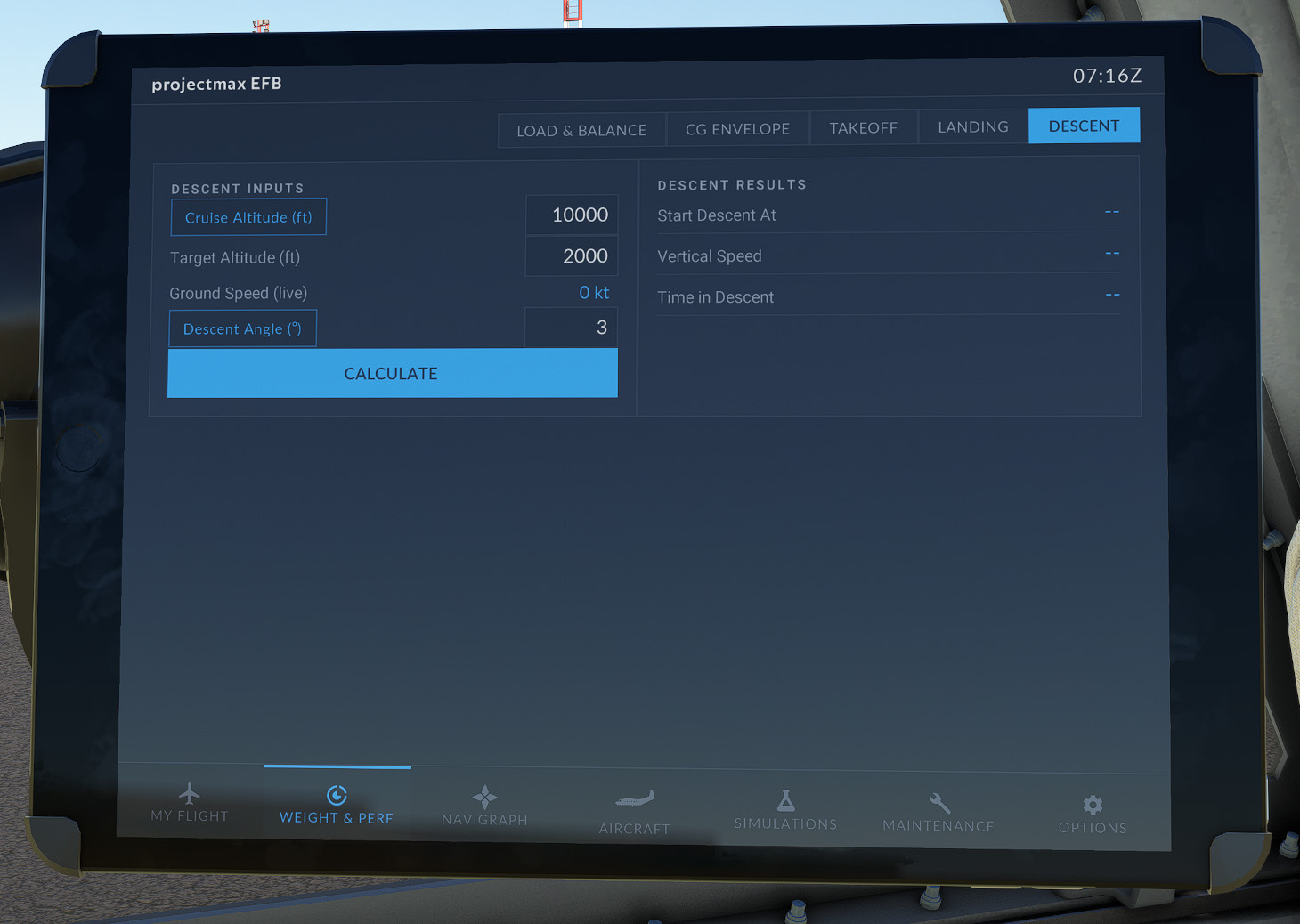Select the Weight & Perf gauge icon
Viewport: 1300px width, 924px height.
click(x=337, y=795)
